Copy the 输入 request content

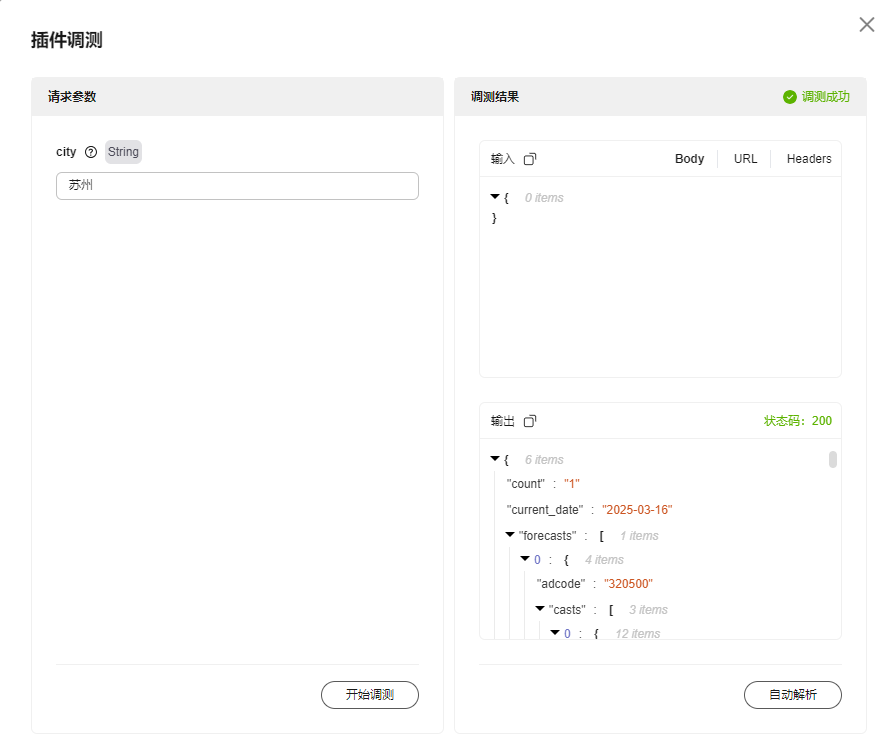(x=530, y=159)
